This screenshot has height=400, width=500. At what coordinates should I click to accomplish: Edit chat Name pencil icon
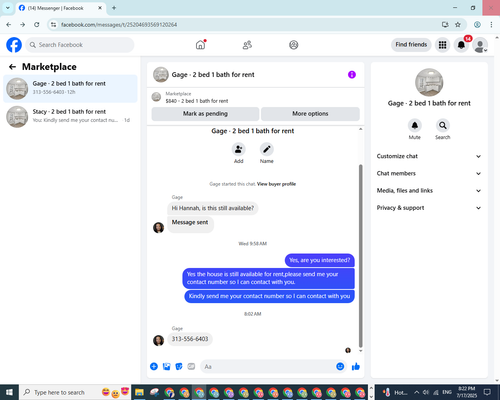267,149
